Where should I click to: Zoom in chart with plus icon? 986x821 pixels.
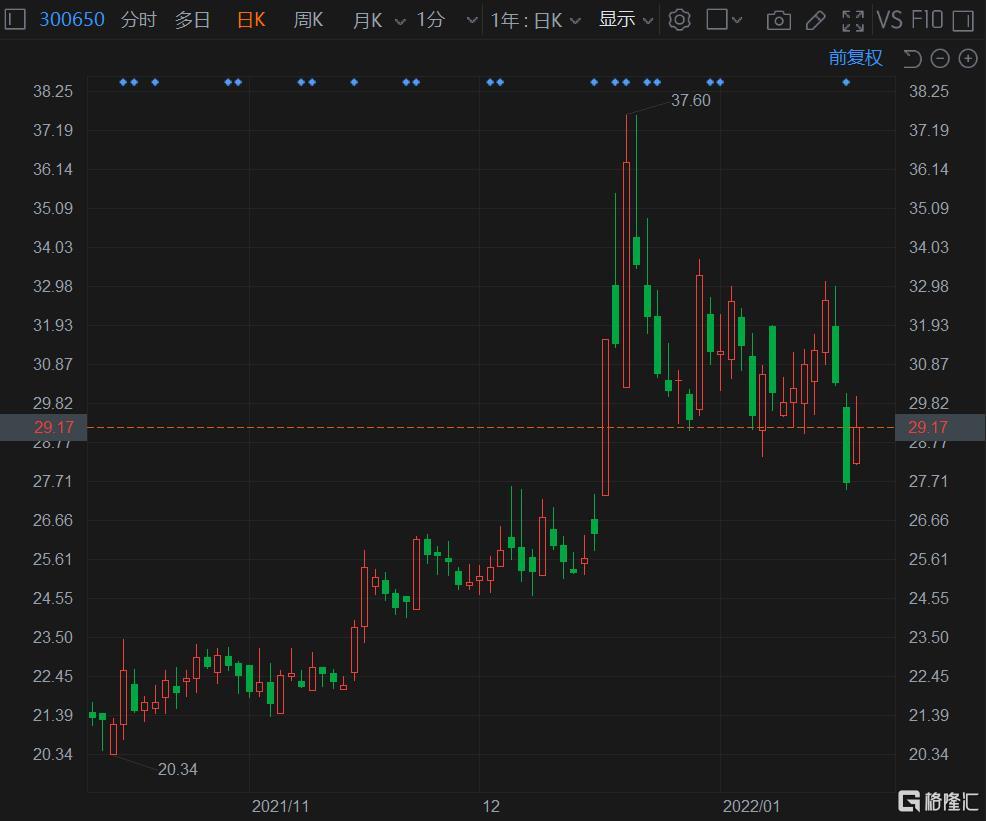pos(968,58)
